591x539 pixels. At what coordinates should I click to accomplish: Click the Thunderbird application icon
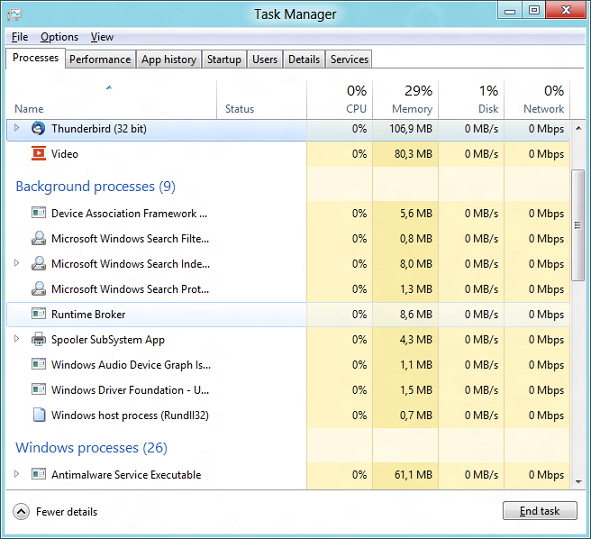click(x=38, y=129)
